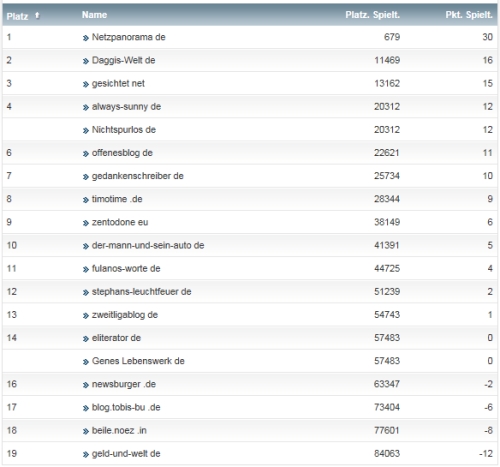
Task: Click the arrow icon before timotime .de
Action: point(86,200)
